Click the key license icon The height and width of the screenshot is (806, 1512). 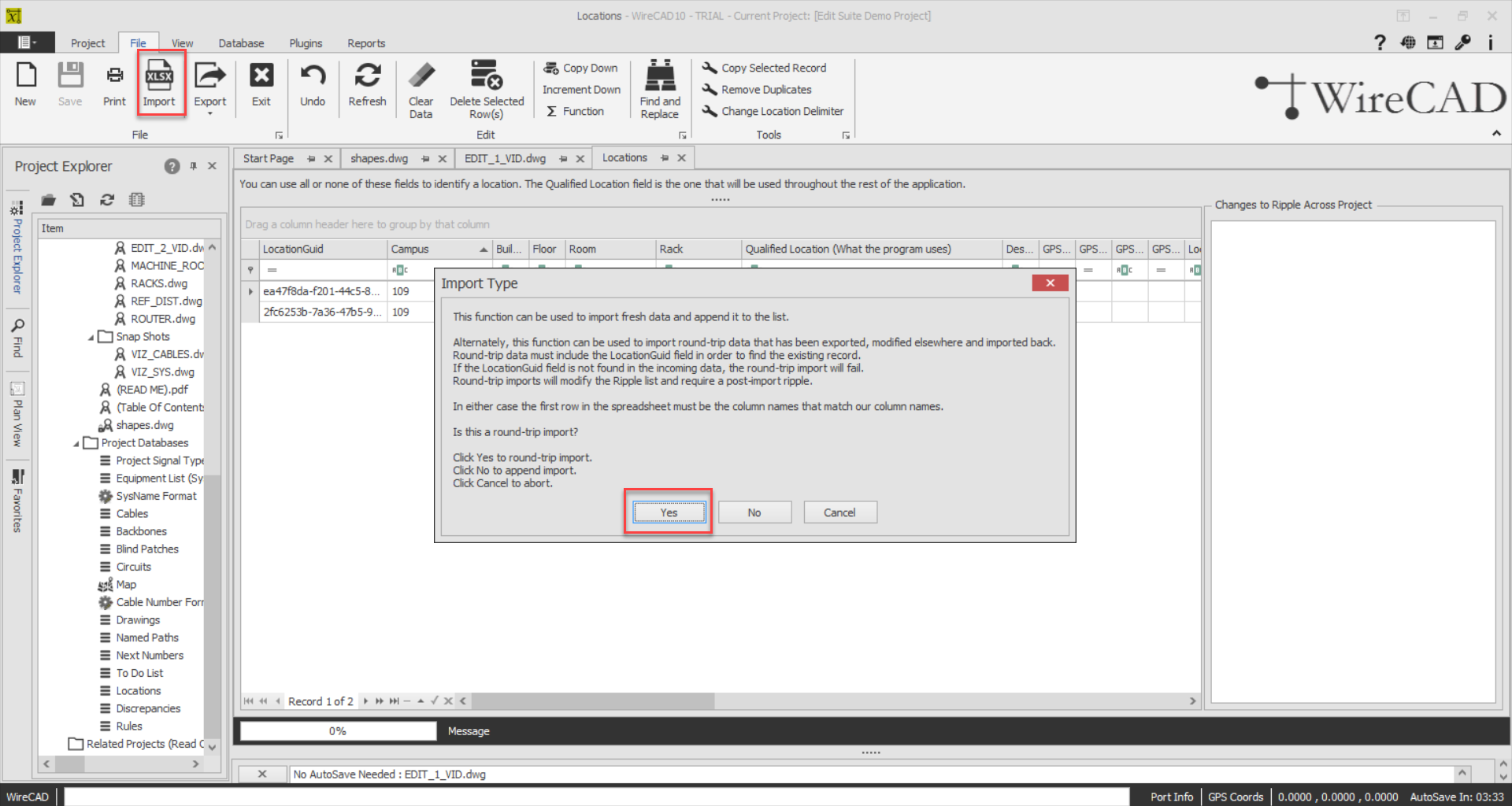(1463, 43)
